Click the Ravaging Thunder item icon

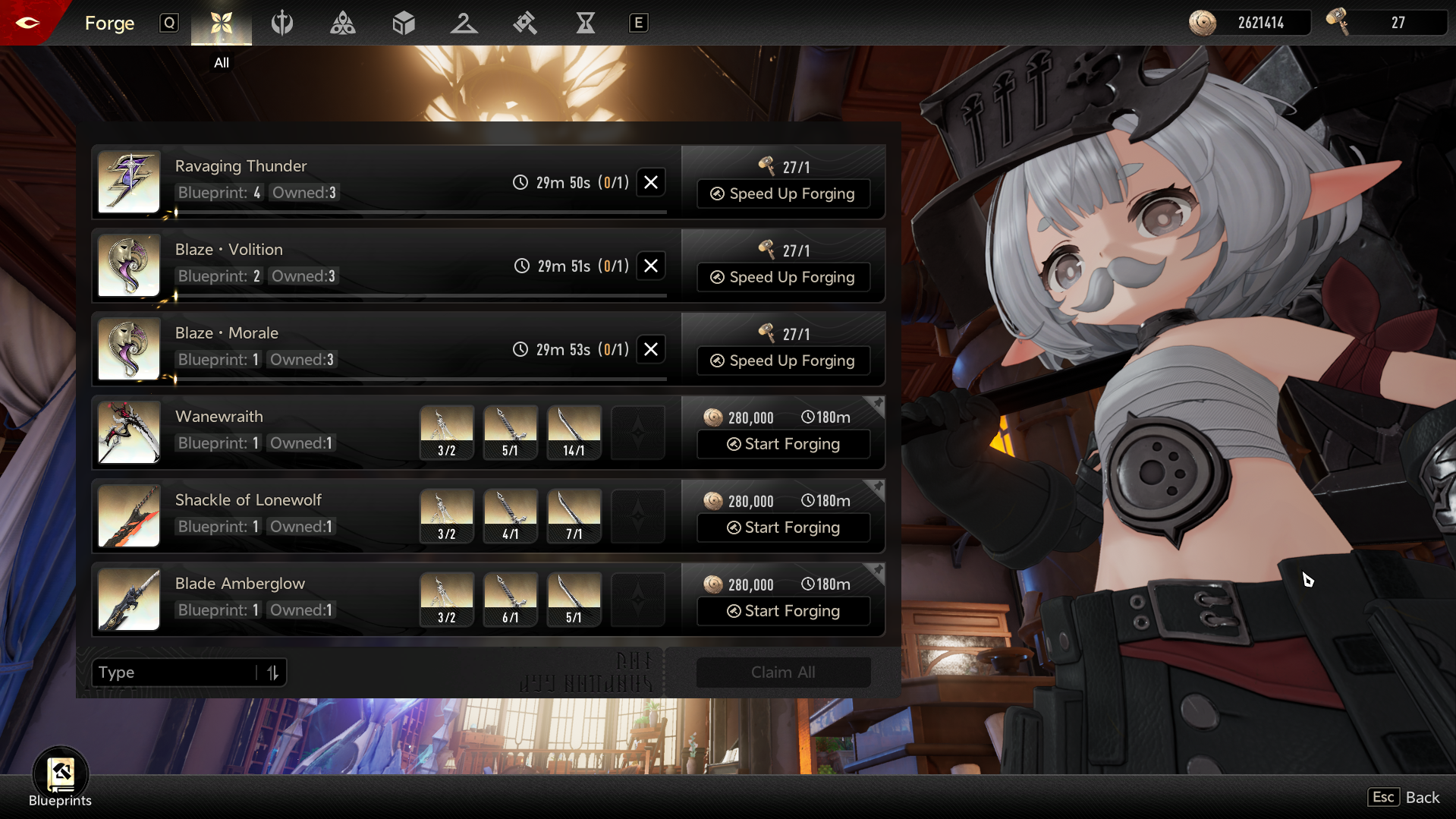[x=129, y=182]
